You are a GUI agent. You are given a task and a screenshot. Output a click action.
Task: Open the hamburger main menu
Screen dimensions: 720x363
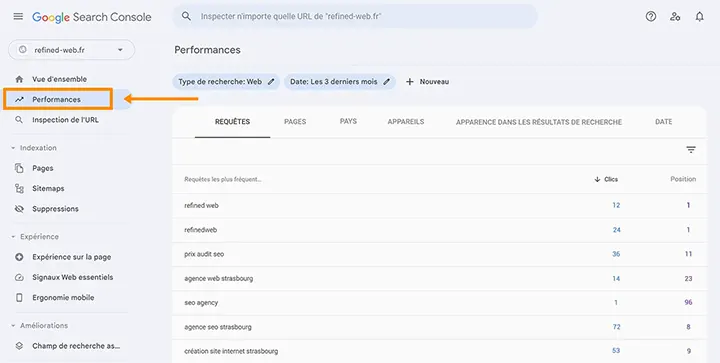18,17
